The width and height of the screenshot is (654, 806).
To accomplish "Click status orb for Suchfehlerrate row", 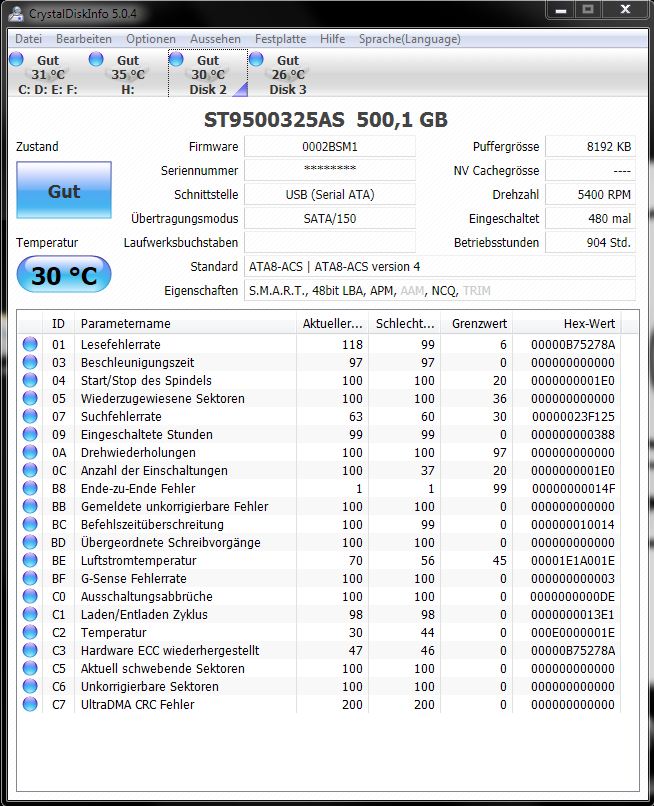I will tap(30, 416).
